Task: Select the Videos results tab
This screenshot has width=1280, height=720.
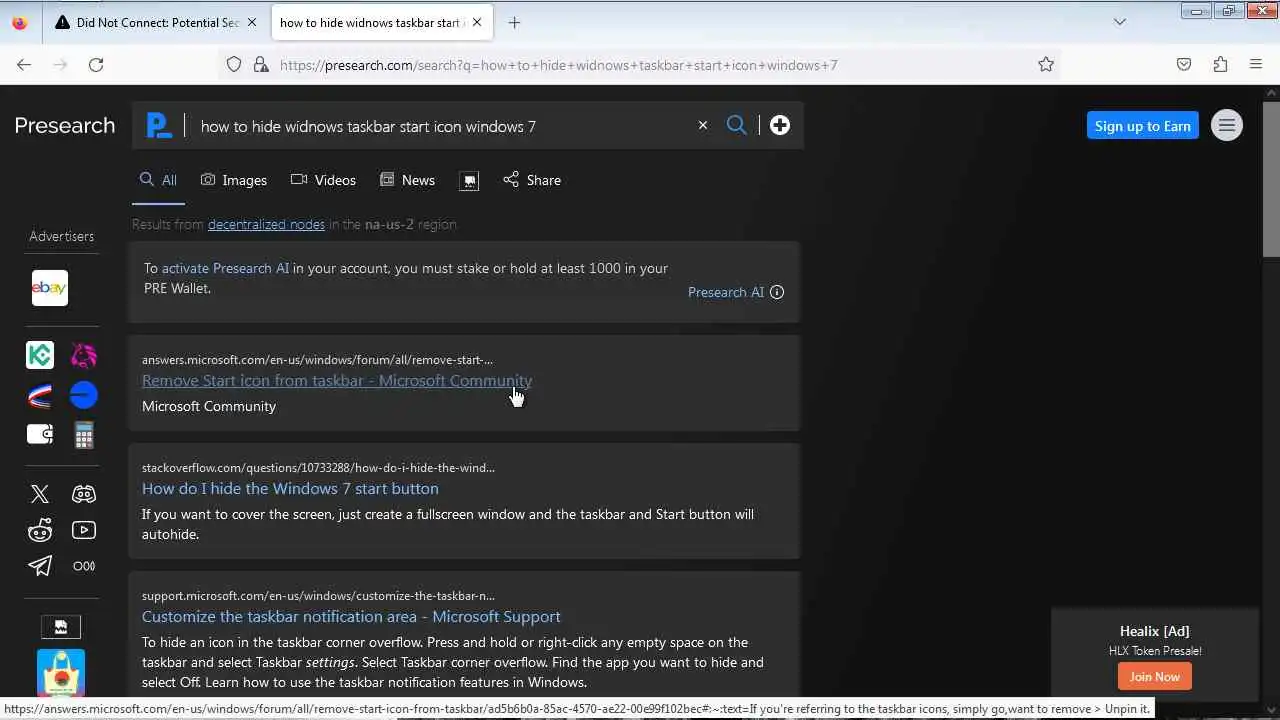Action: (323, 180)
